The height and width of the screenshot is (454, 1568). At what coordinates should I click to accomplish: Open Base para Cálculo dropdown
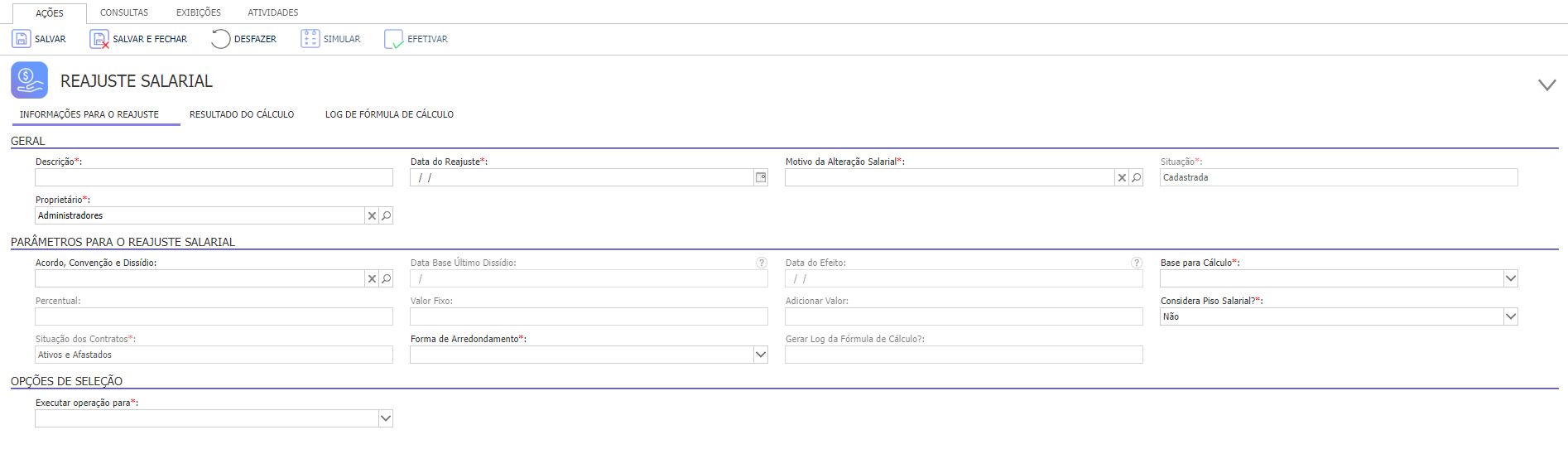tap(1510, 278)
